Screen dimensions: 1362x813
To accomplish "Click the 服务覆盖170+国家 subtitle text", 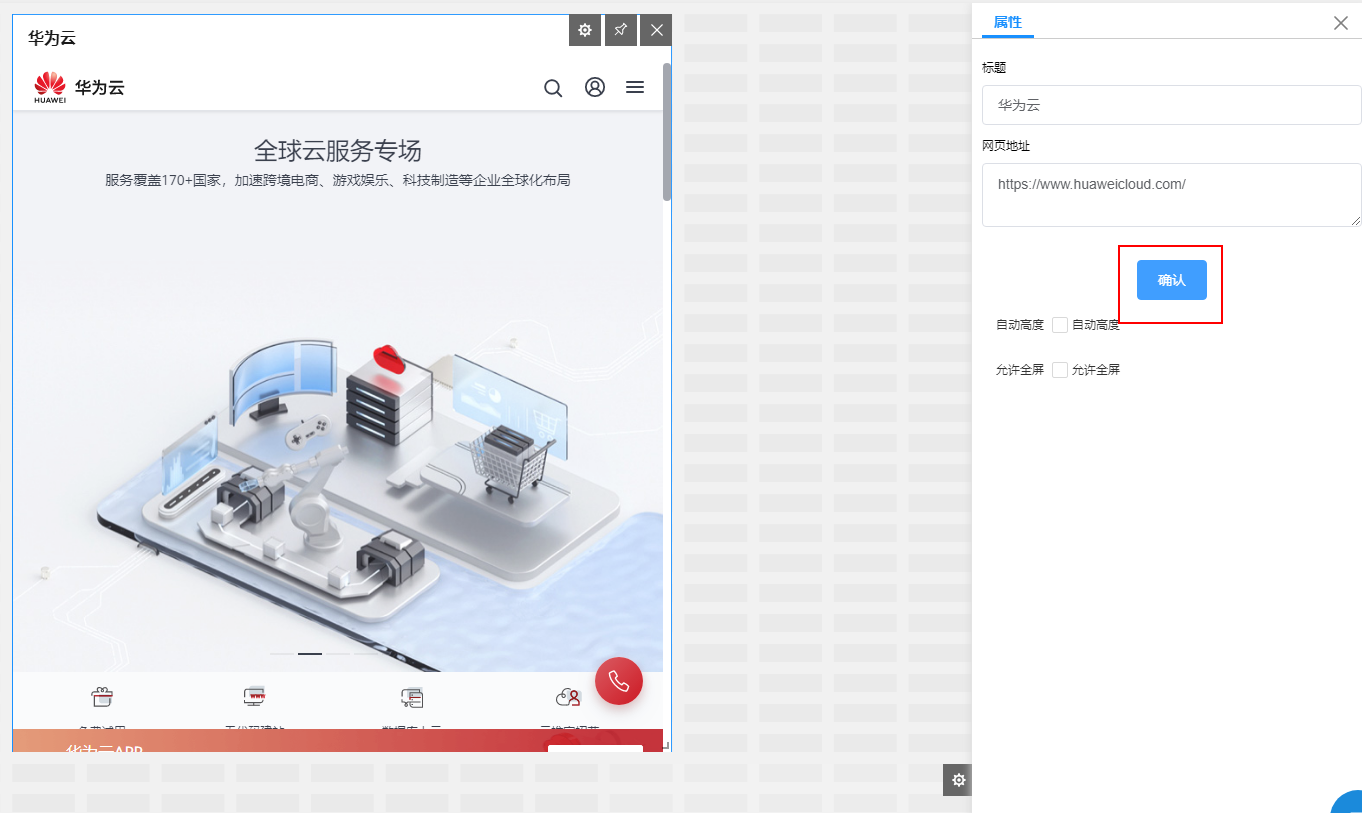I will tap(338, 181).
